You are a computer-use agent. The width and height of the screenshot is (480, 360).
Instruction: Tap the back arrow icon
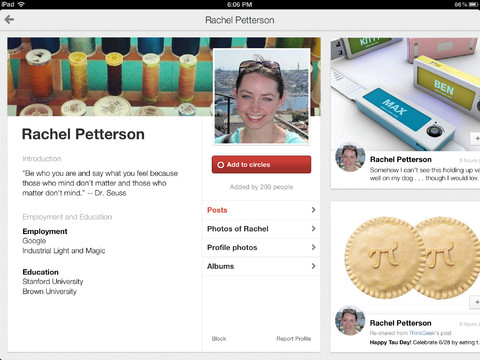tap(9, 20)
